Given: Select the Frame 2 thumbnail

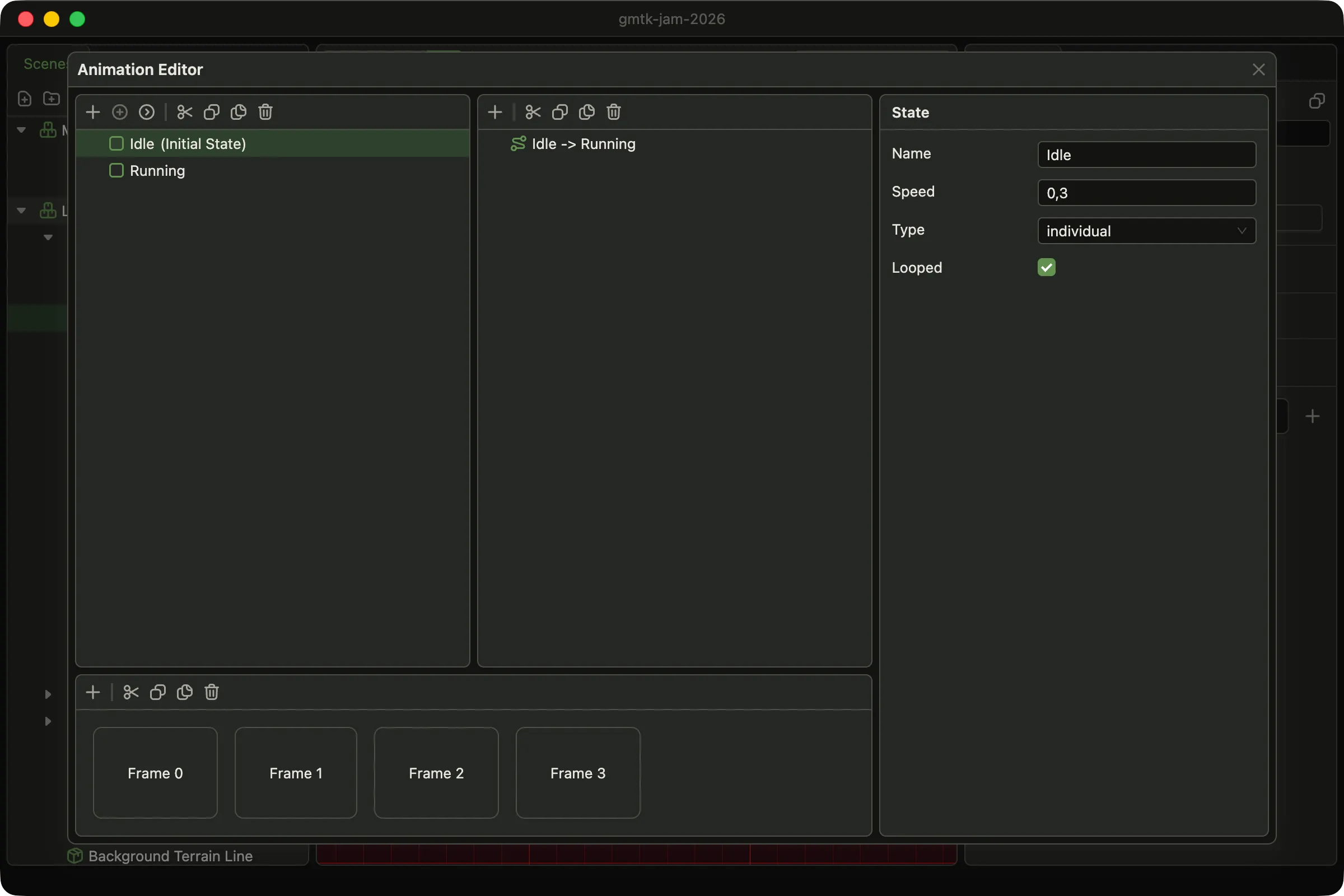Looking at the screenshot, I should click(436, 773).
